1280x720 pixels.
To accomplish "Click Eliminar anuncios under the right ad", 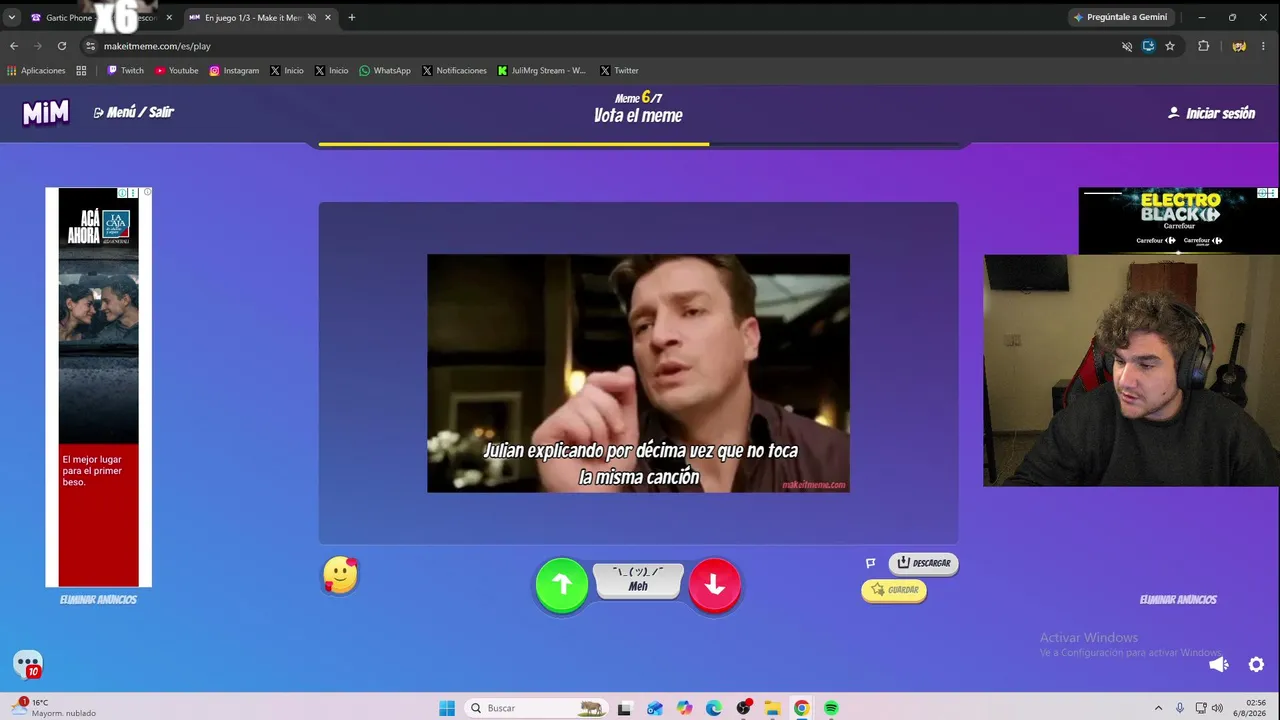I will tap(1178, 600).
